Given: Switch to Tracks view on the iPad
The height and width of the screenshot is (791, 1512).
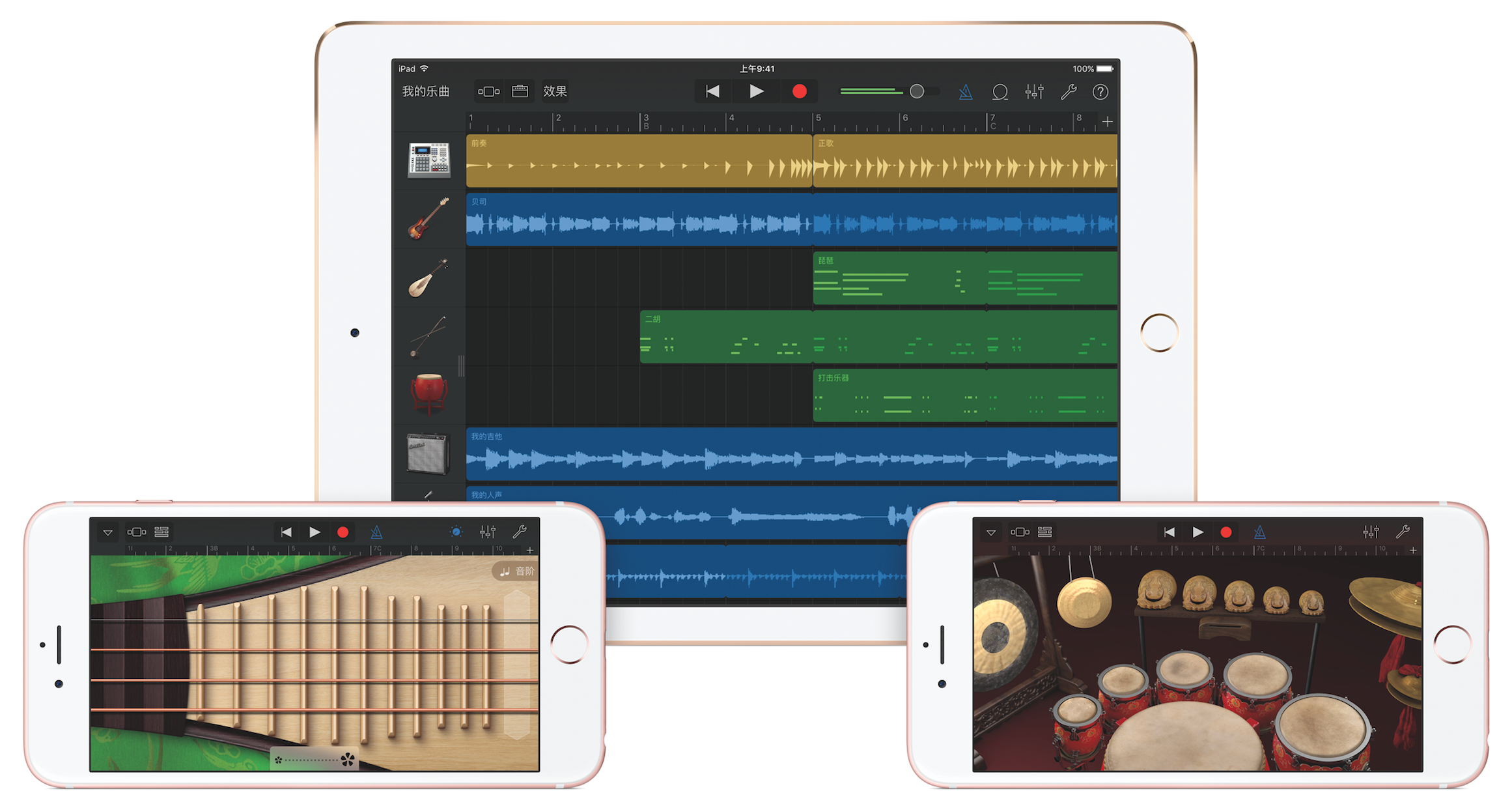Looking at the screenshot, I should pyautogui.click(x=519, y=91).
